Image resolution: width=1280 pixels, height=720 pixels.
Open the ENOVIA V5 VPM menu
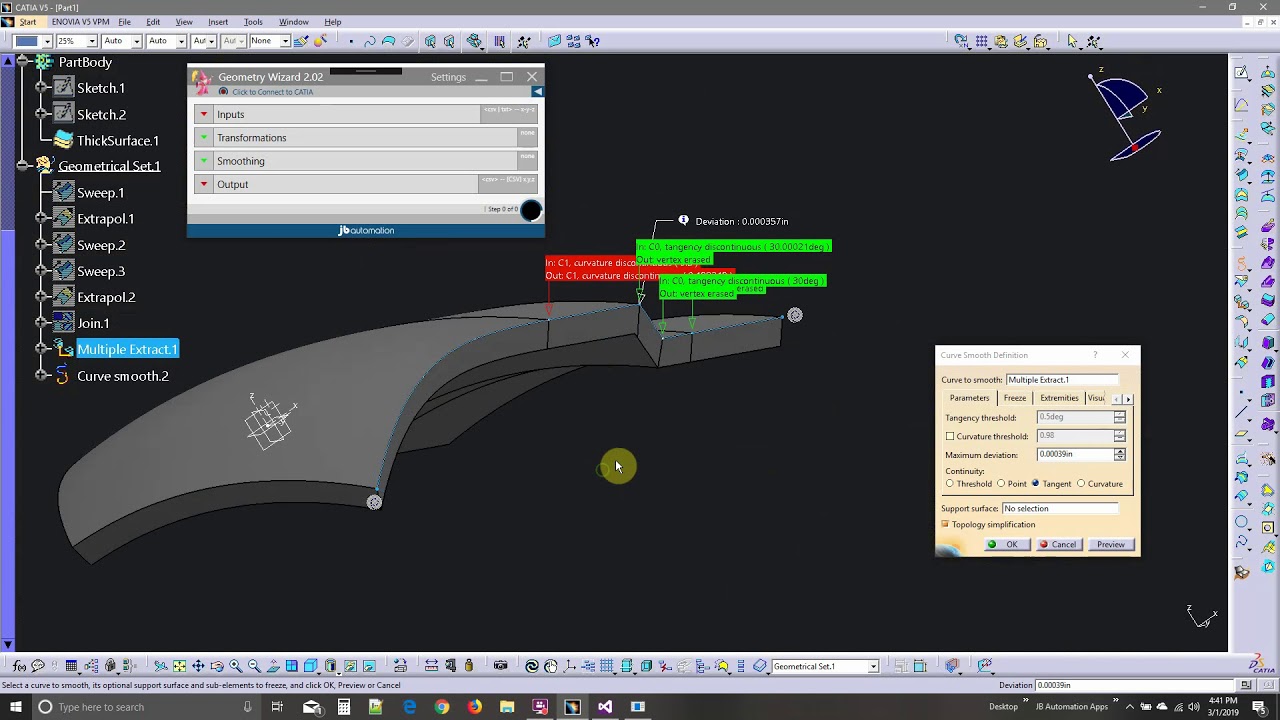point(81,22)
